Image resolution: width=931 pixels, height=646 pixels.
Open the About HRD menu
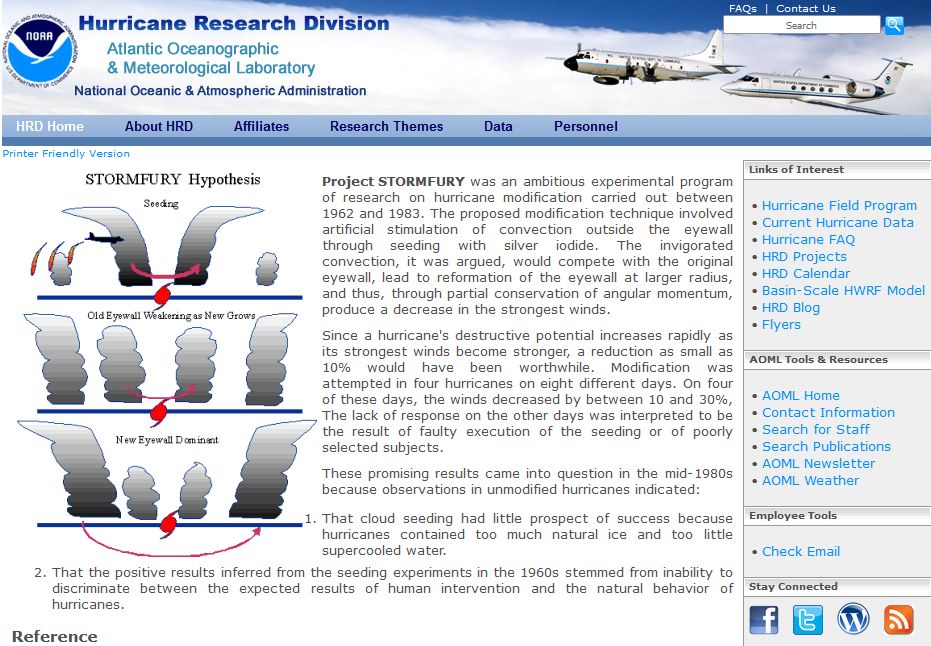[x=159, y=126]
